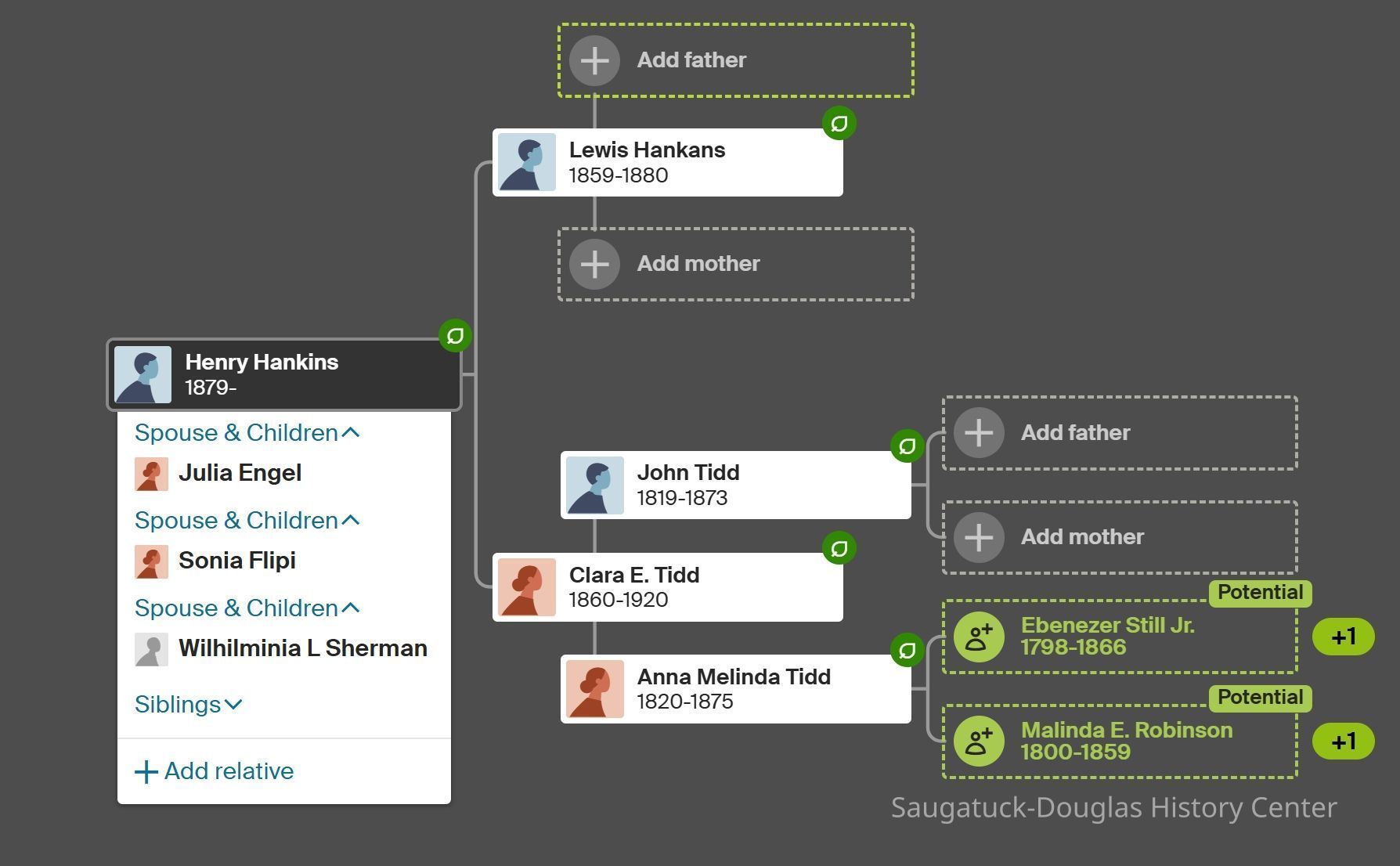Click the +1 badge next to Ebenezer Still Jr.

[x=1343, y=637]
